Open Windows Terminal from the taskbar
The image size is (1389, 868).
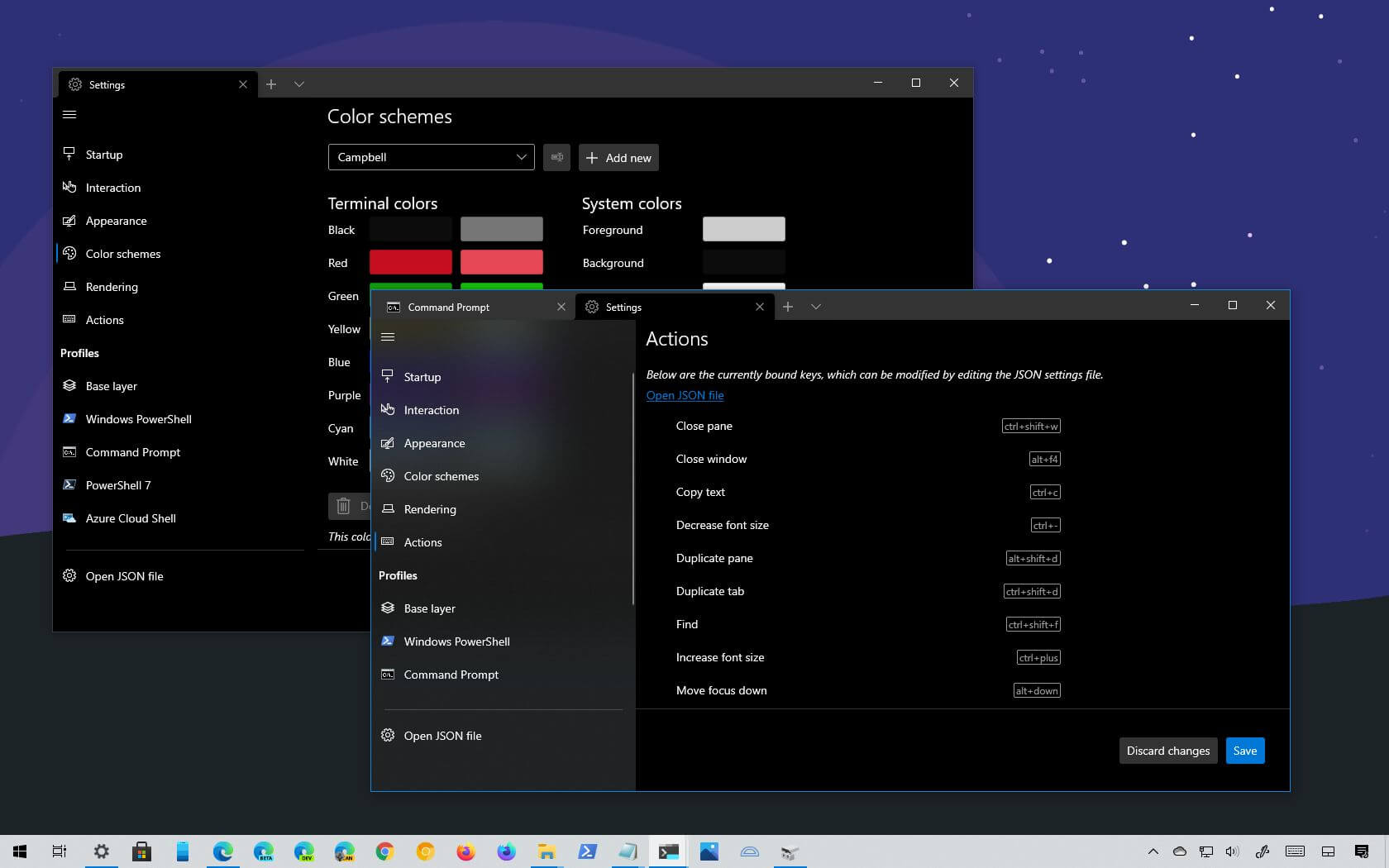[668, 851]
